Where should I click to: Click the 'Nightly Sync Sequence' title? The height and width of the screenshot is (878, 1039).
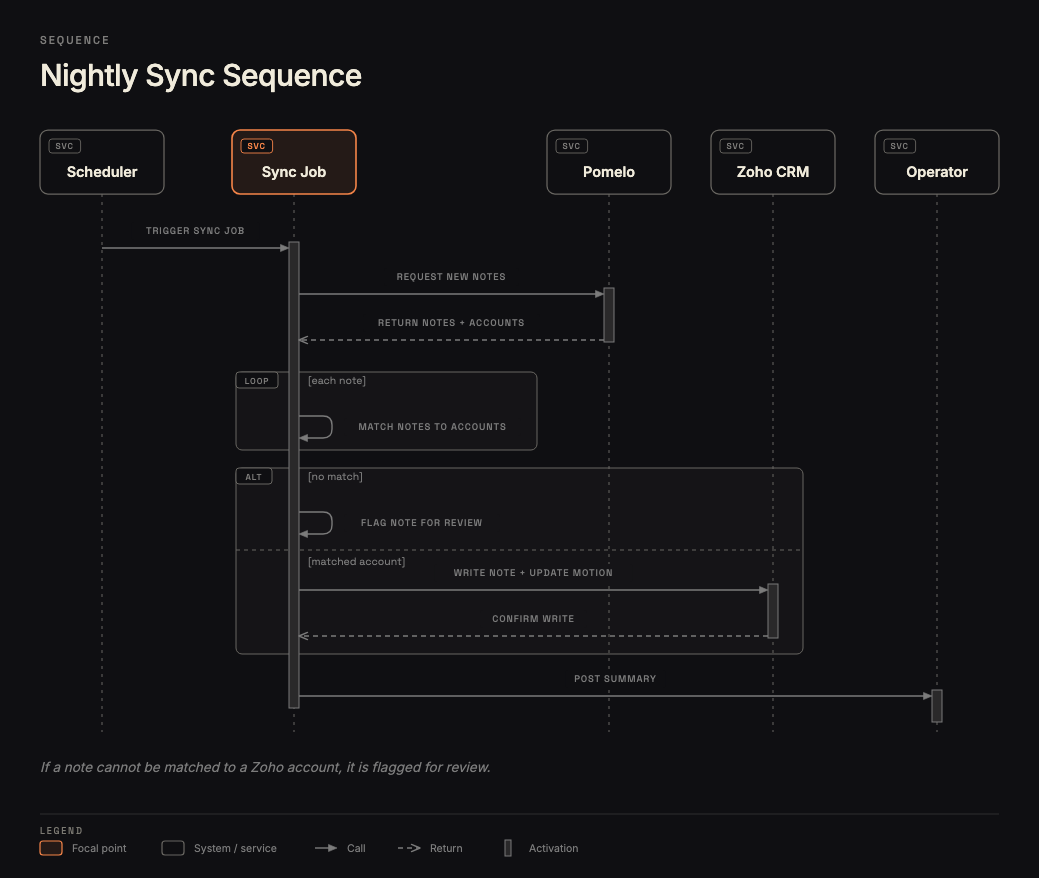coord(201,76)
